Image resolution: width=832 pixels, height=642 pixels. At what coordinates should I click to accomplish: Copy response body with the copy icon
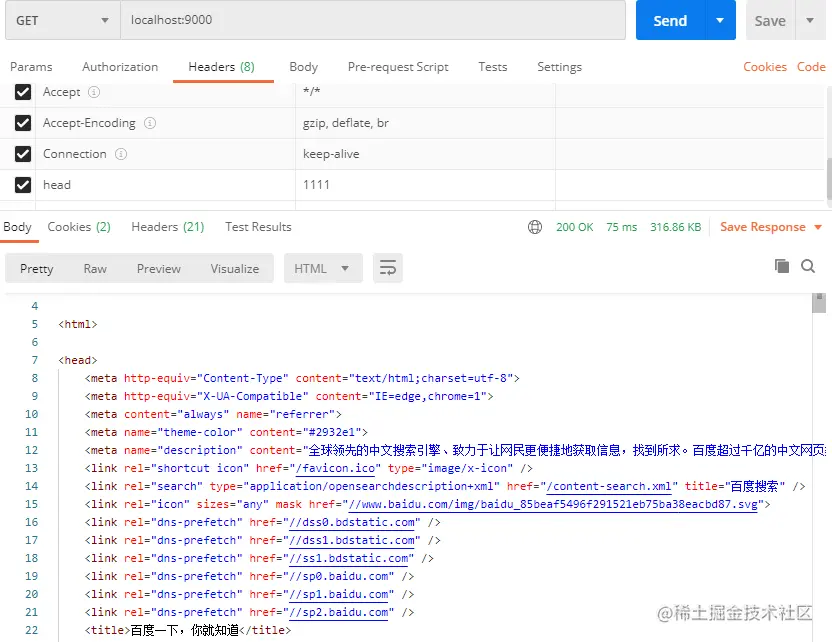click(782, 266)
